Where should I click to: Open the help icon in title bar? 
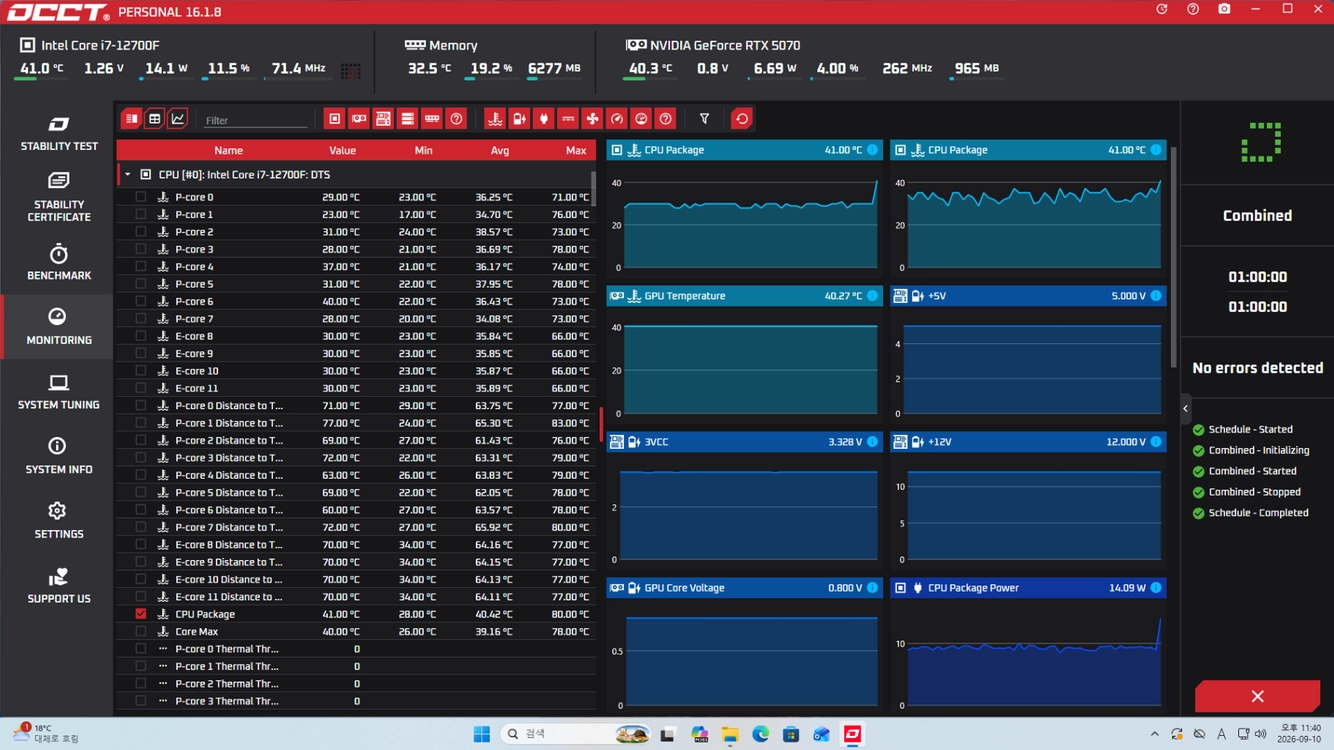[x=1193, y=10]
